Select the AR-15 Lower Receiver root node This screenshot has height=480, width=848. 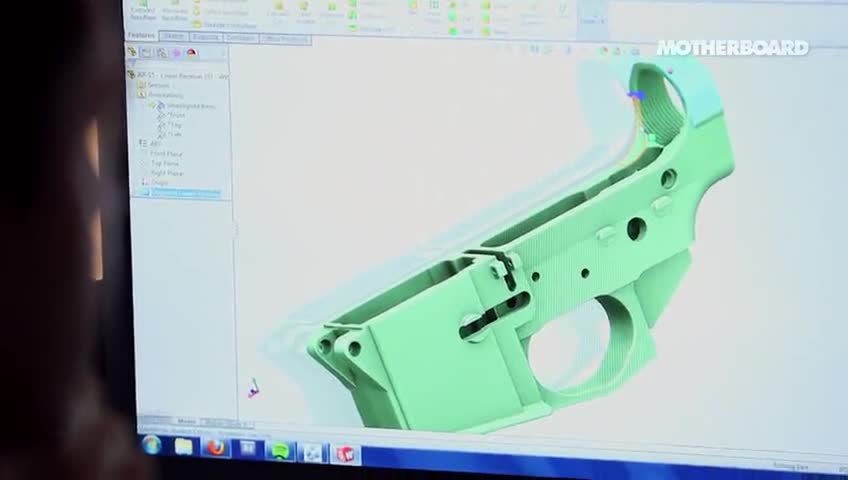click(178, 76)
